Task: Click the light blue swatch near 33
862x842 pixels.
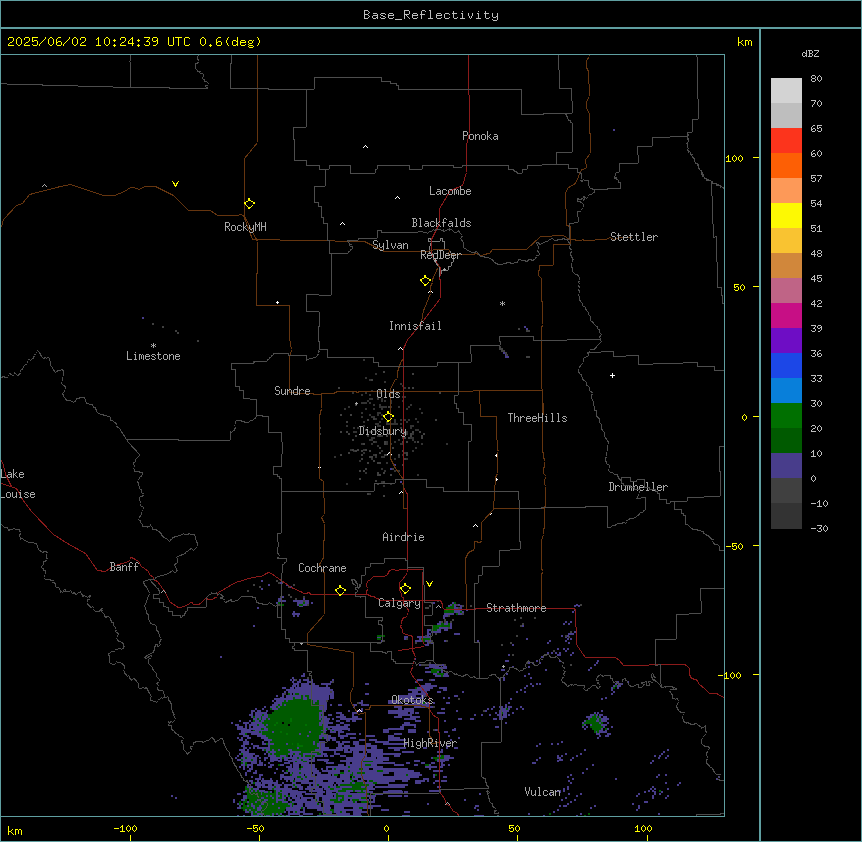Action: coord(786,391)
